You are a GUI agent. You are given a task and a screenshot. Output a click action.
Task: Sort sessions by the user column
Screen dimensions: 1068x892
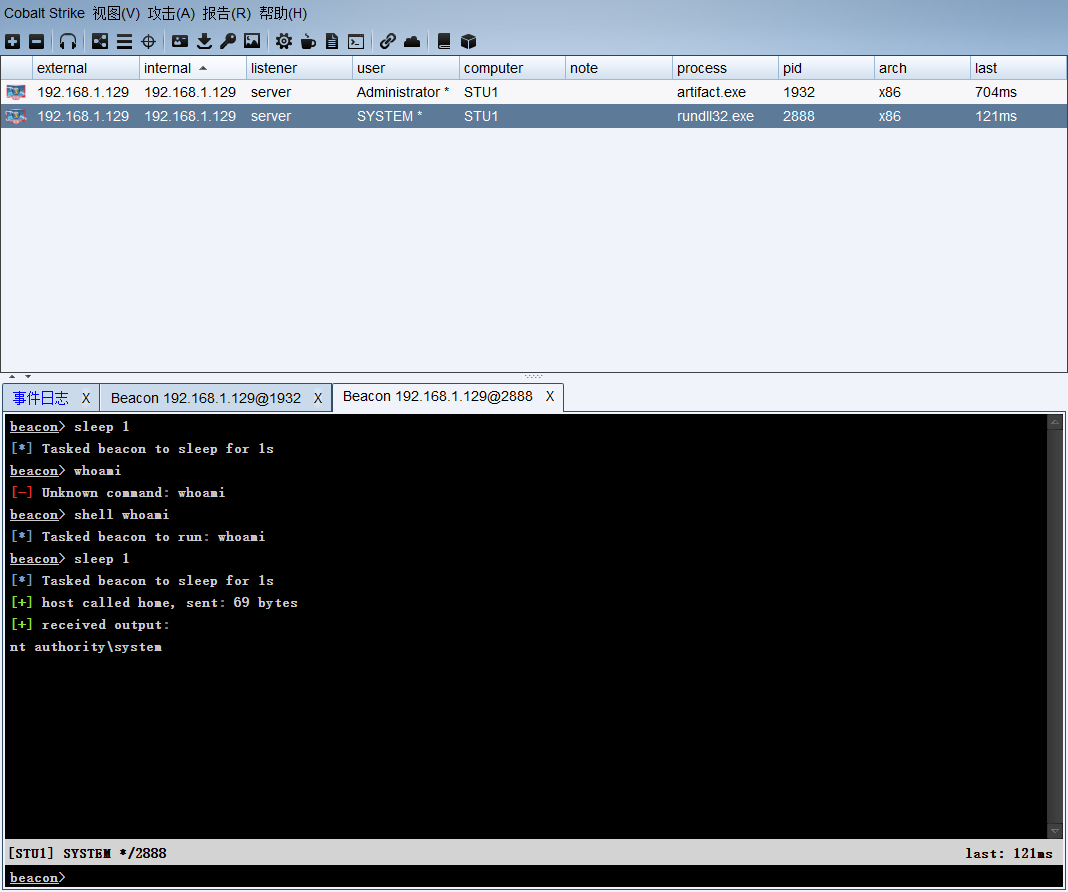pyautogui.click(x=406, y=68)
